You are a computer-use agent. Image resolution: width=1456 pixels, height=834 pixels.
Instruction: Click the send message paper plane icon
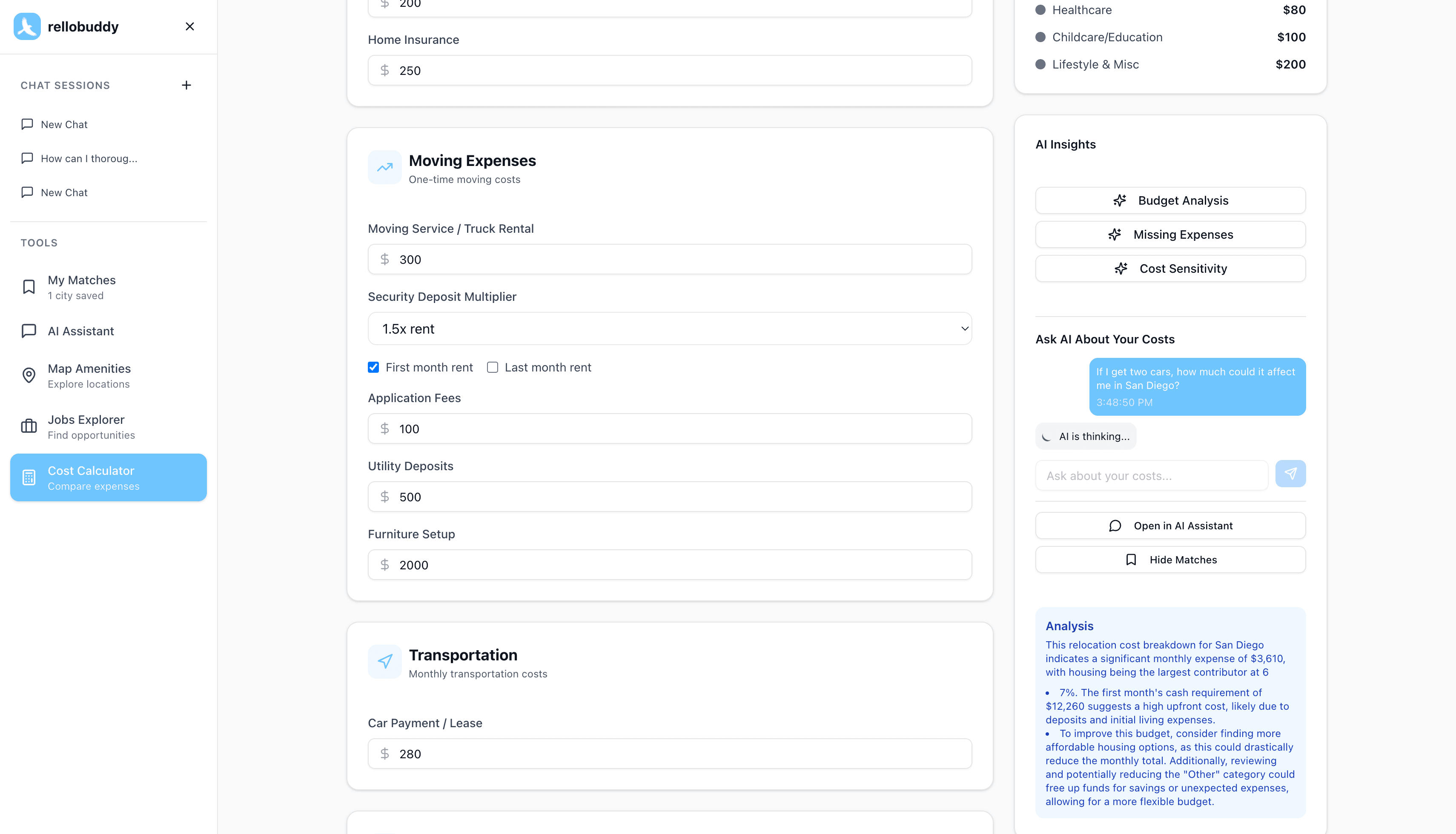[1290, 474]
